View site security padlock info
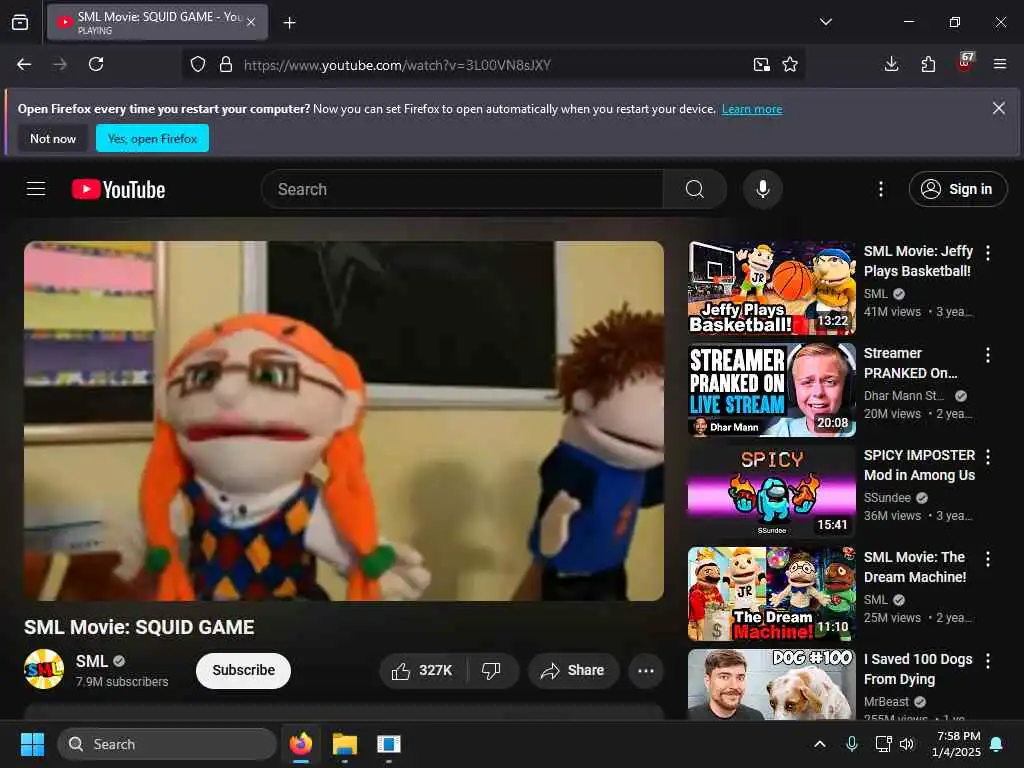The height and width of the screenshot is (768, 1024). click(x=226, y=64)
